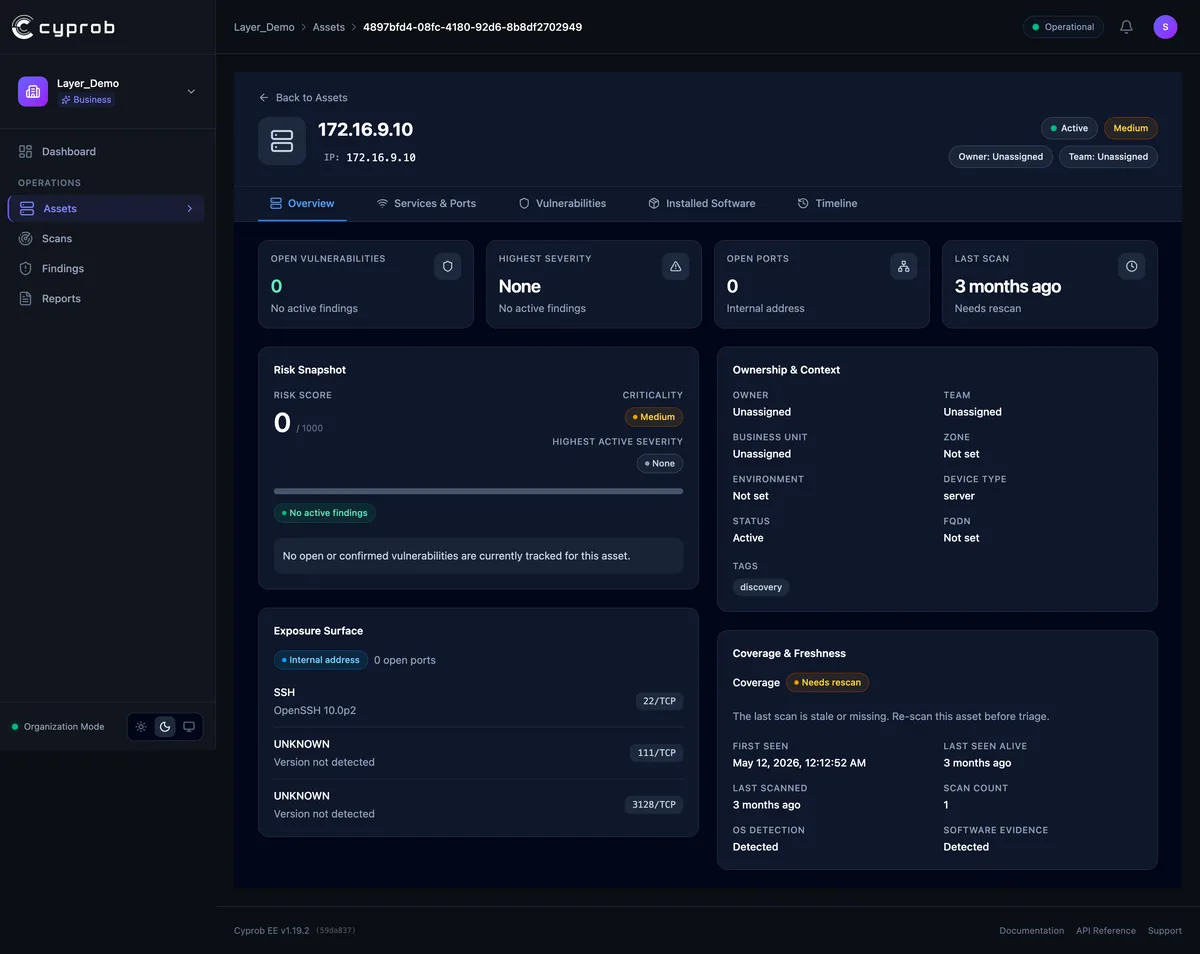The image size is (1200, 954).
Task: Click the OpenSSH 10.0p2 version text
Action: (x=315, y=710)
